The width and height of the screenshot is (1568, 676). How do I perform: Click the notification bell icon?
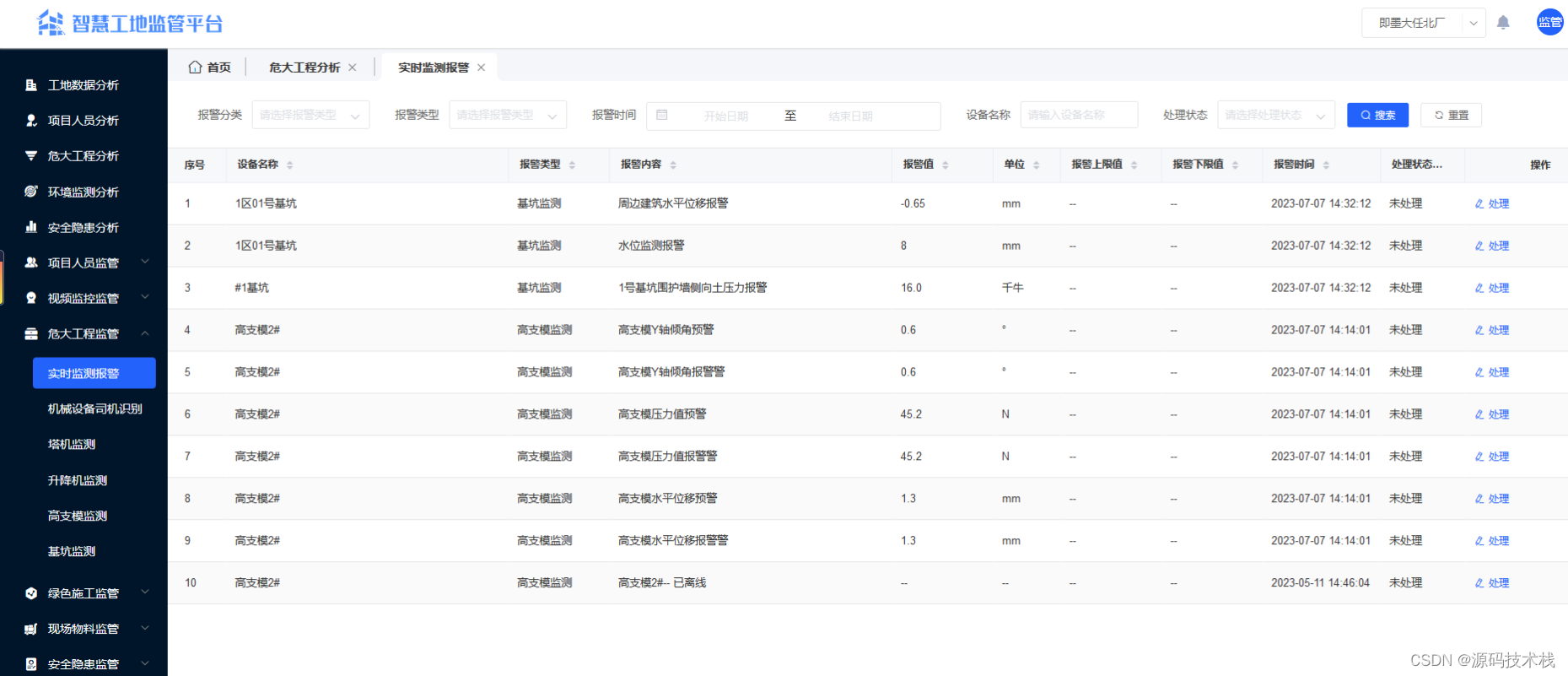click(1503, 23)
